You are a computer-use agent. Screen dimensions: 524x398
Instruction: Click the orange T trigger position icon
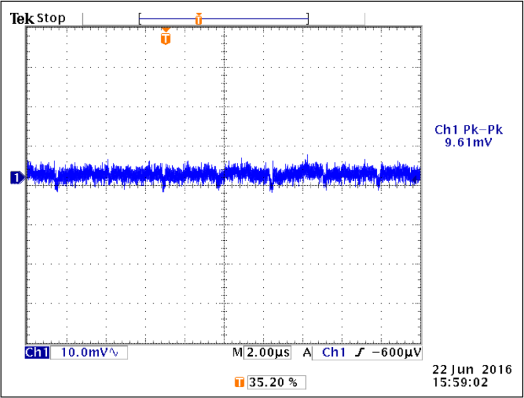(166, 36)
